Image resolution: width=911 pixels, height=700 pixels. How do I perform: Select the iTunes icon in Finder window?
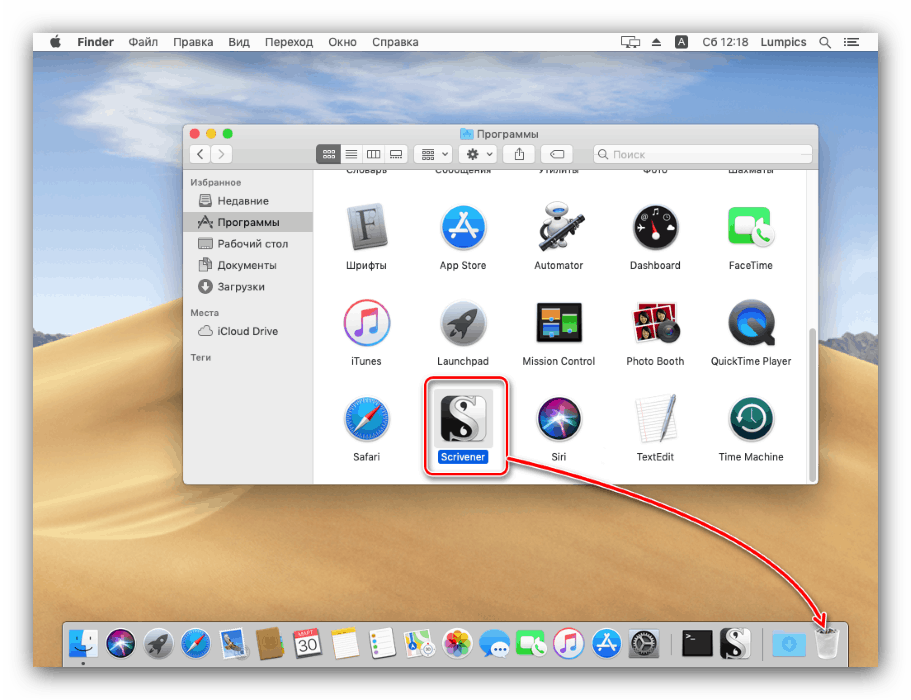tap(367, 322)
